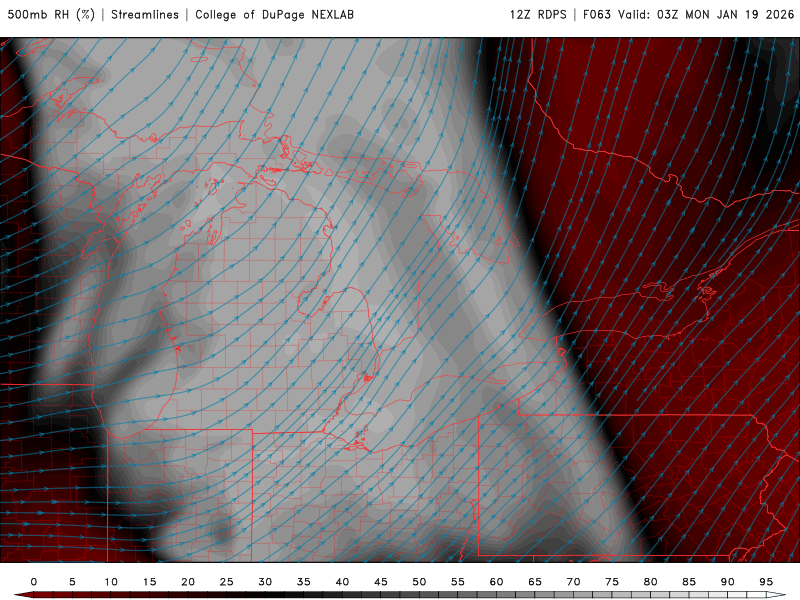Click the colorbar value 60
The width and height of the screenshot is (800, 600).
pyautogui.click(x=496, y=582)
